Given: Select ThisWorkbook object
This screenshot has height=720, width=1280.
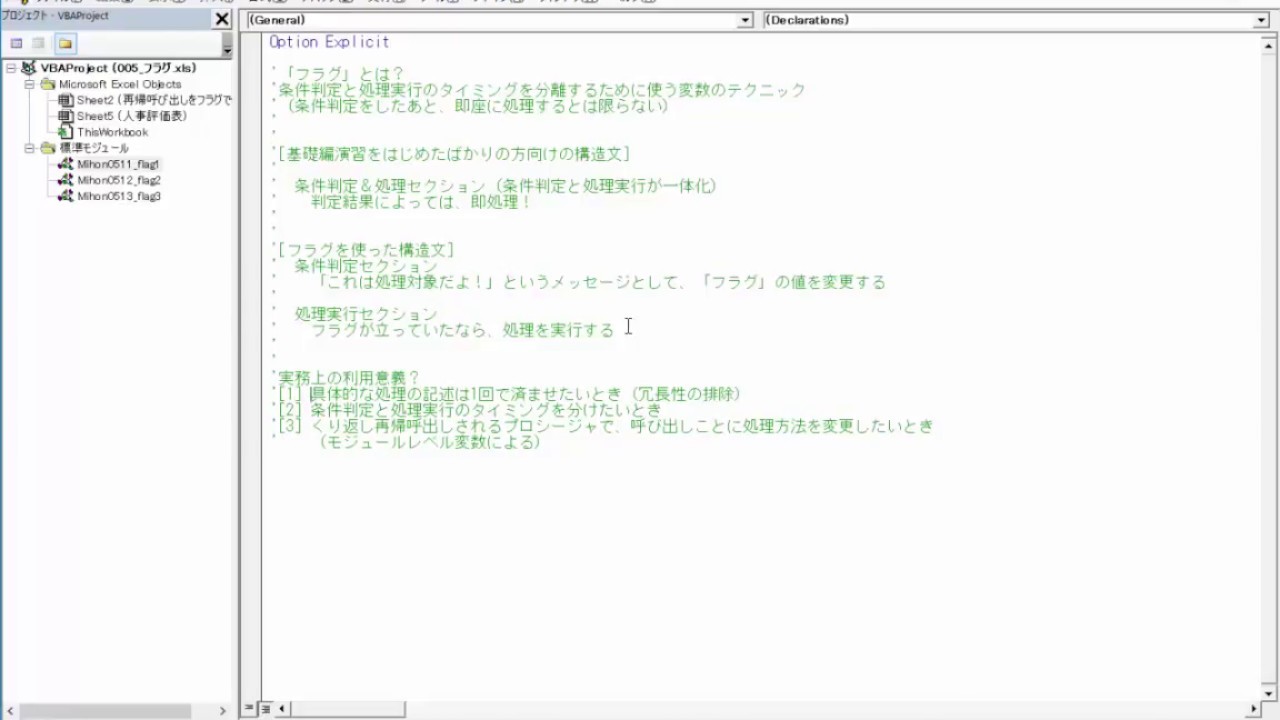Looking at the screenshot, I should tap(112, 132).
